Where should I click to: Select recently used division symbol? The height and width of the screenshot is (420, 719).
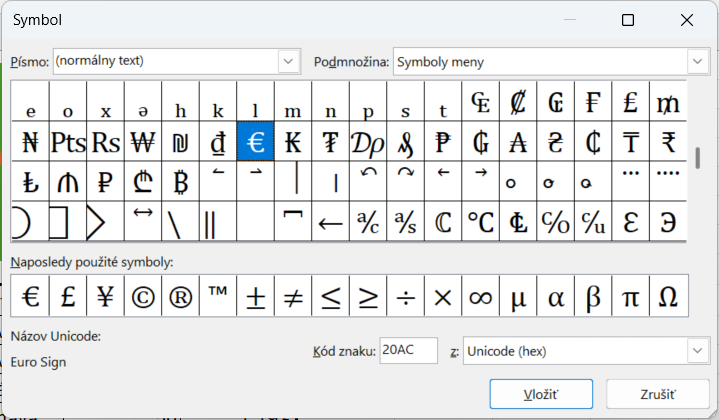tap(406, 296)
